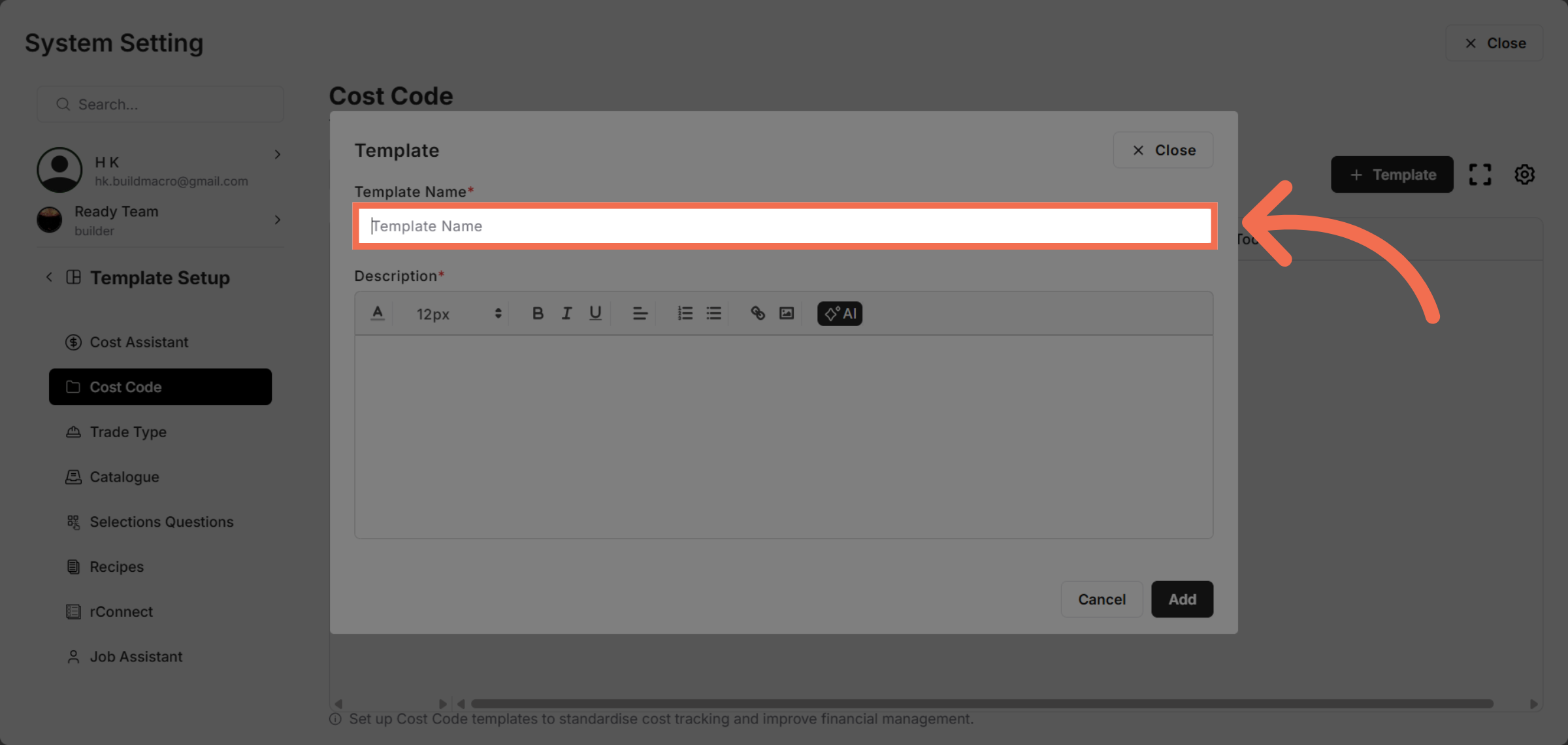Create a numbered list

[685, 314]
